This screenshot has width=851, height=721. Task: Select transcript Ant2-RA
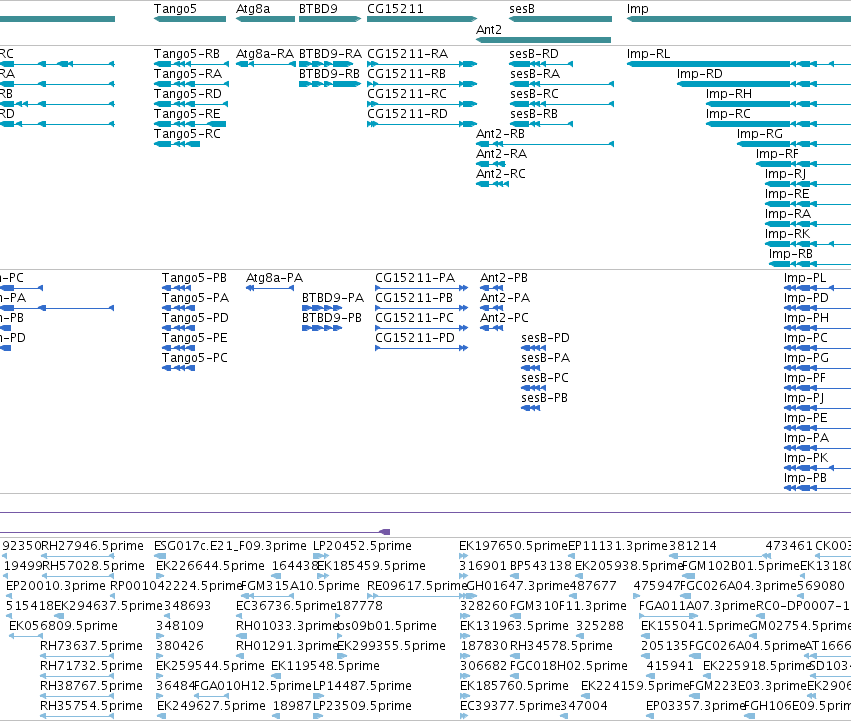click(491, 165)
